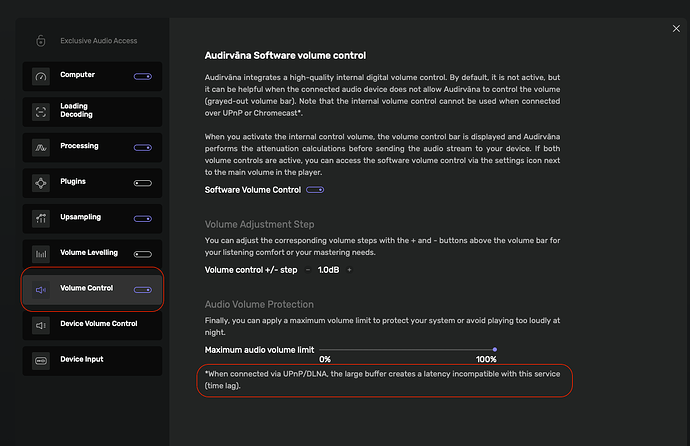Click the Device Volume Control speaker icon
Screen dimensions: 690x446
tap(41, 325)
